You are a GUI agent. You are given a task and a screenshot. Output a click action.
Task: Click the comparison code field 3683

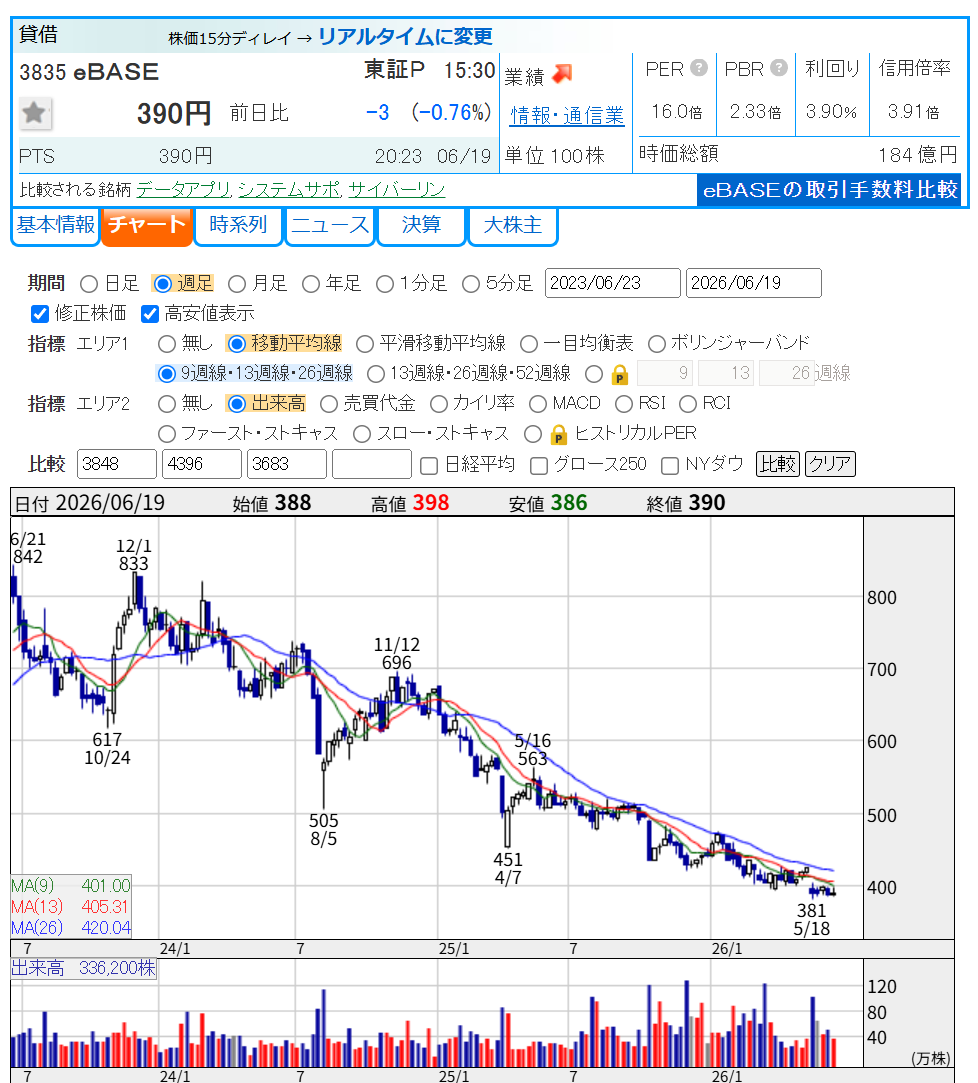(287, 464)
